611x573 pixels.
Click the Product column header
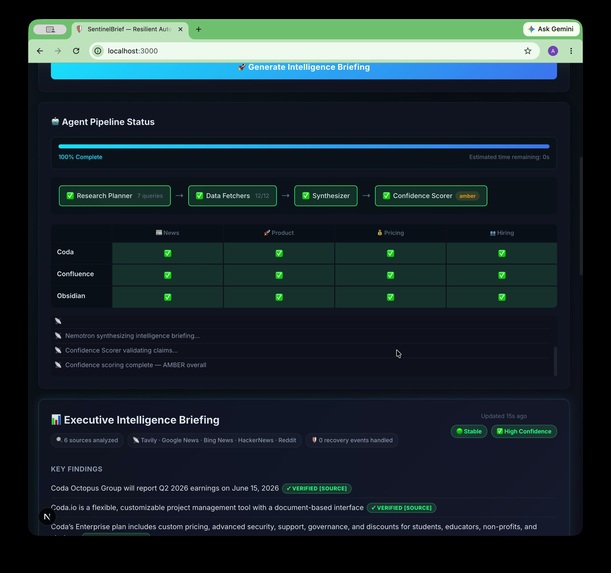[279, 233]
